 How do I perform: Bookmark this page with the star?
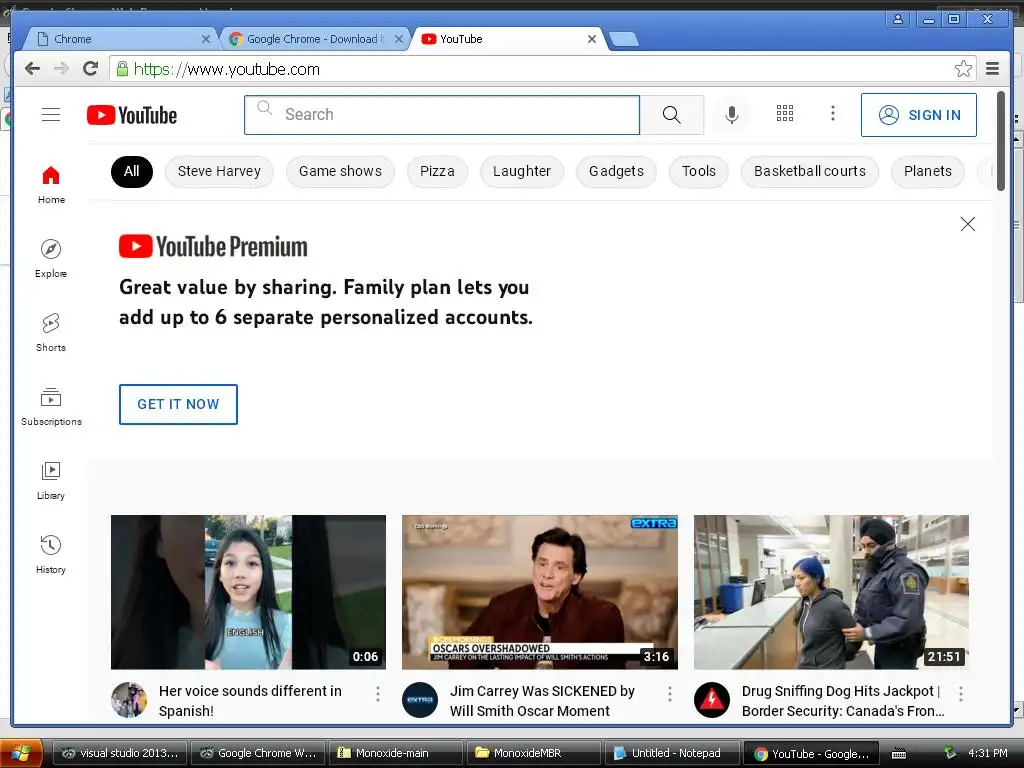(x=963, y=69)
